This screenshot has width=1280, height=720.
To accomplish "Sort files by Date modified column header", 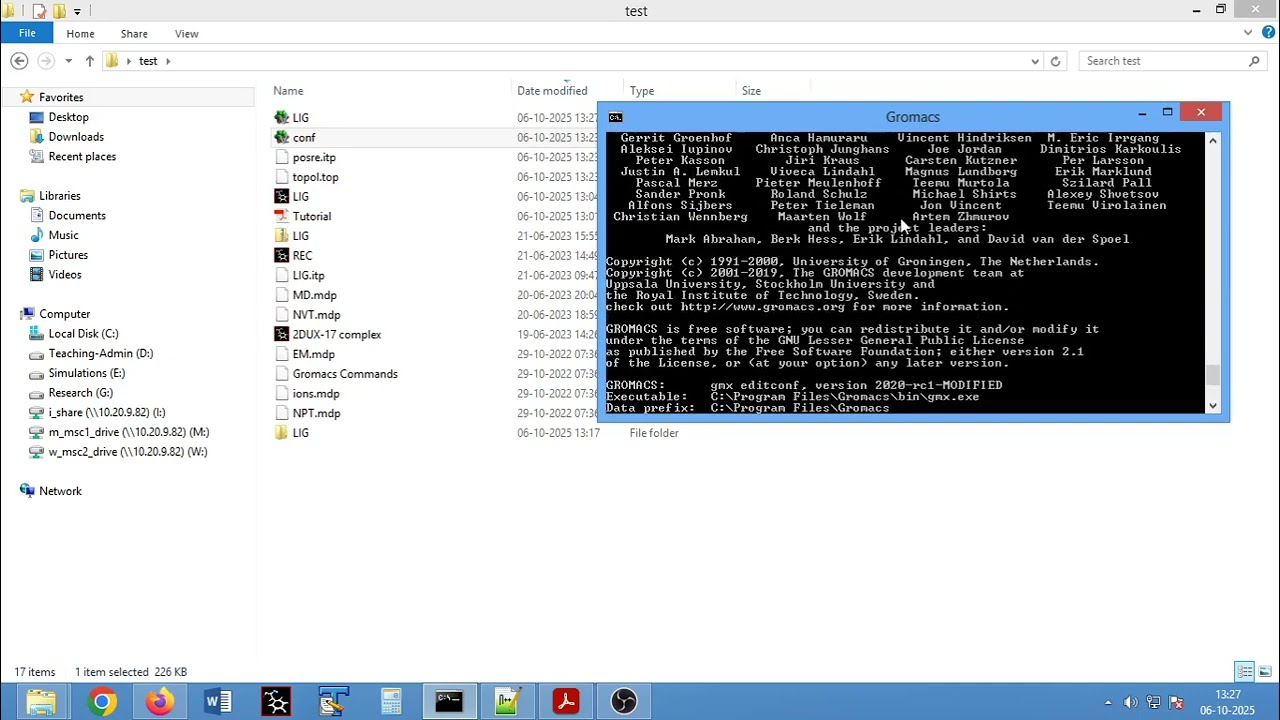I will click(x=552, y=91).
